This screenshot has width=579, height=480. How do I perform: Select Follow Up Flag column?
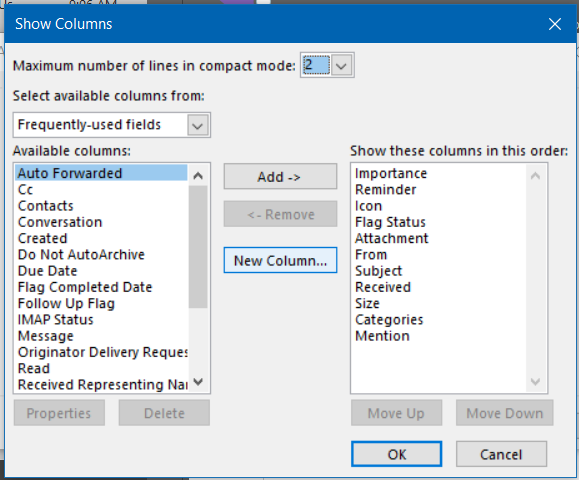click(102, 303)
